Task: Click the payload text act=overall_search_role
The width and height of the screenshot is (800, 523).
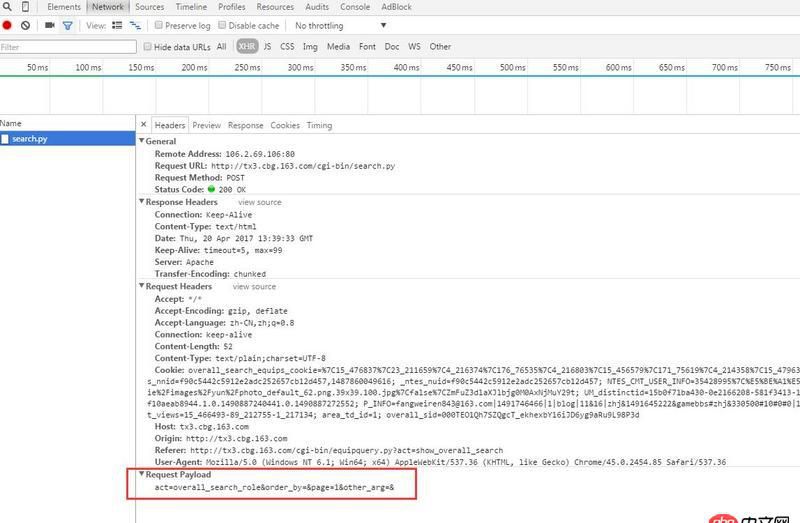Action: (208, 487)
